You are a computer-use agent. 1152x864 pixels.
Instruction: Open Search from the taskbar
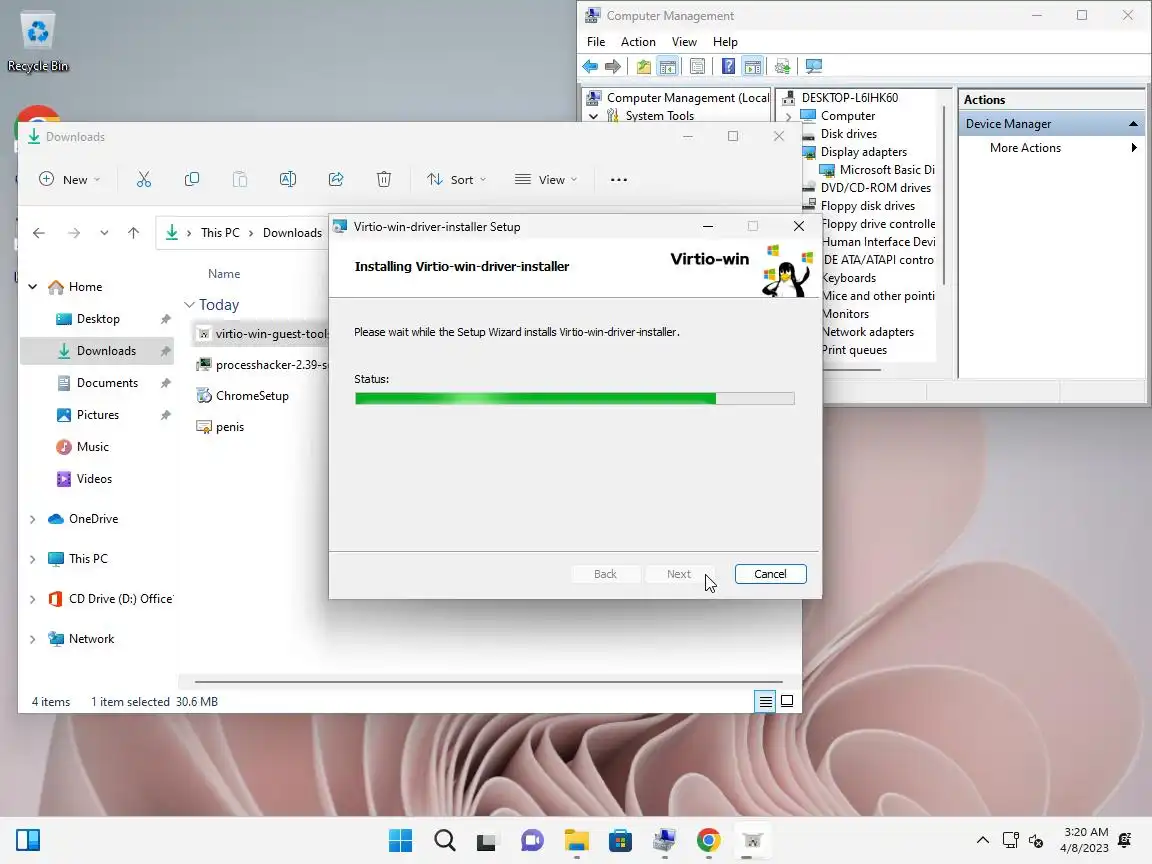pyautogui.click(x=444, y=840)
